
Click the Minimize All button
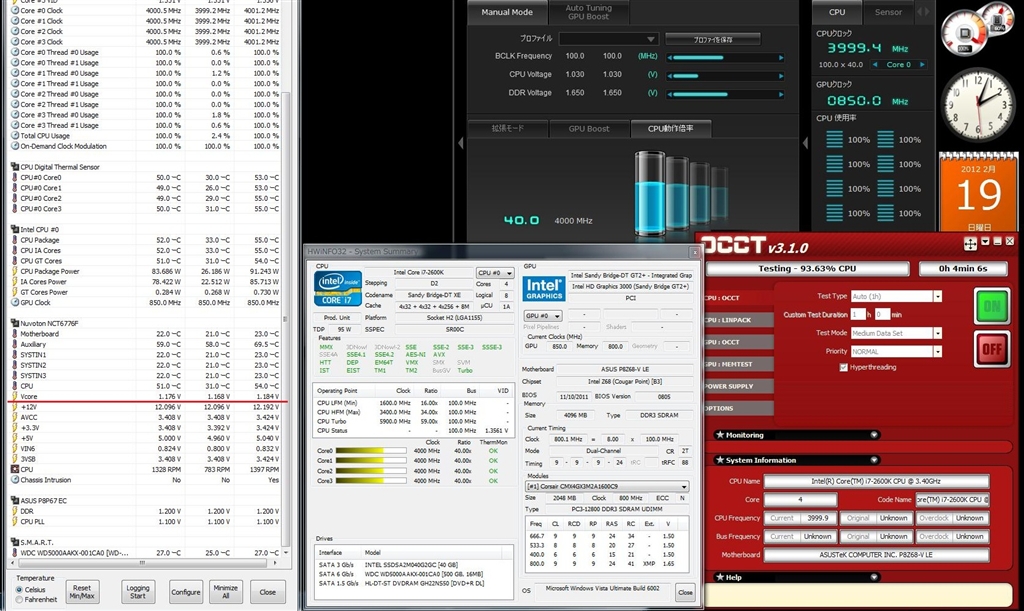(x=226, y=592)
